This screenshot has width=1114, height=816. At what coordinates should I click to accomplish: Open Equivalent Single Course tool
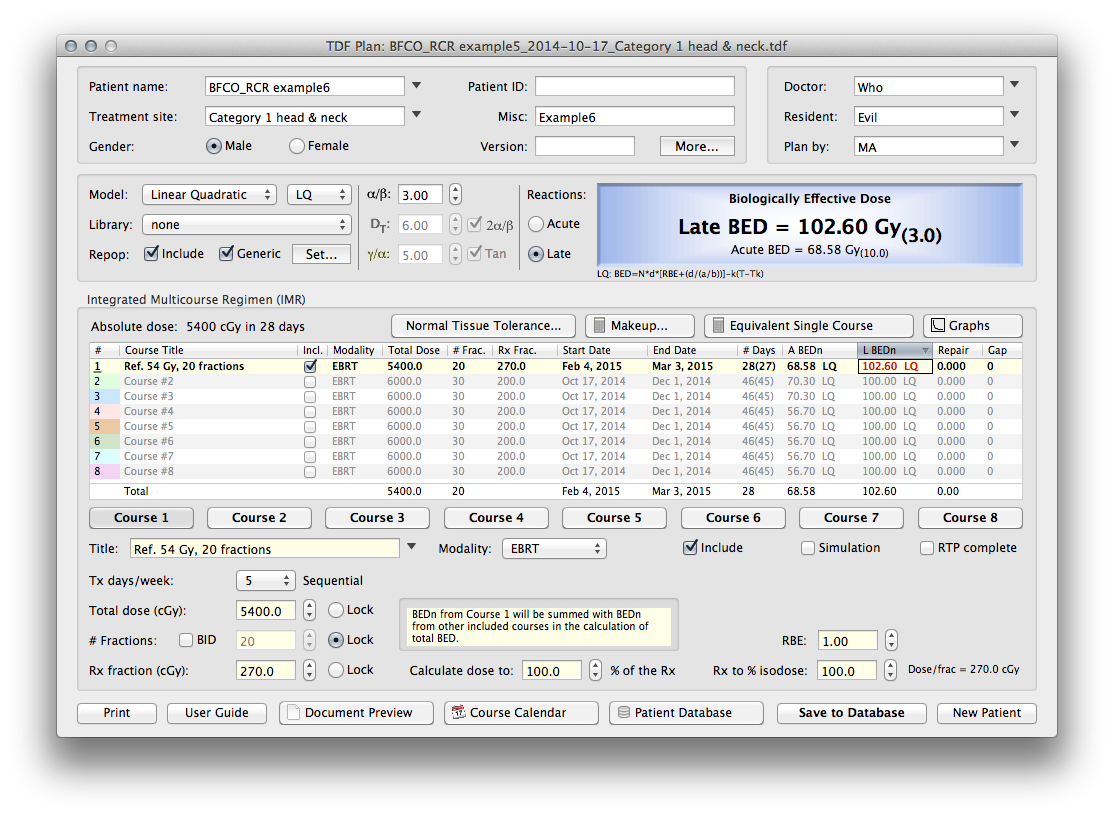tap(808, 326)
